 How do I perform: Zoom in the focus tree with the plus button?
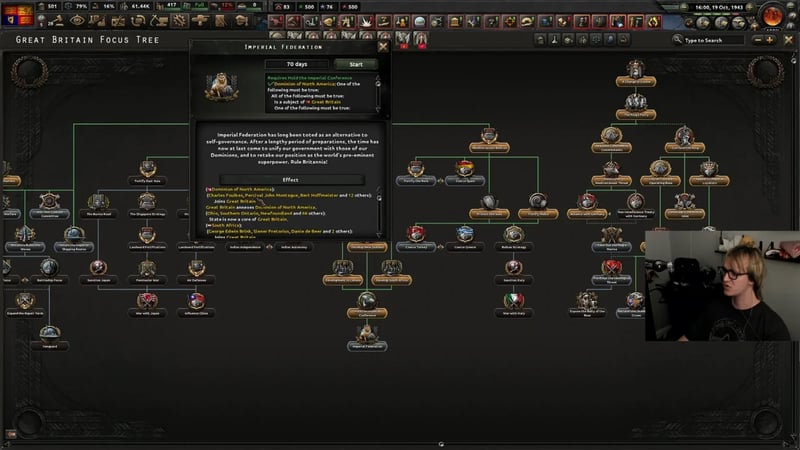tap(769, 40)
